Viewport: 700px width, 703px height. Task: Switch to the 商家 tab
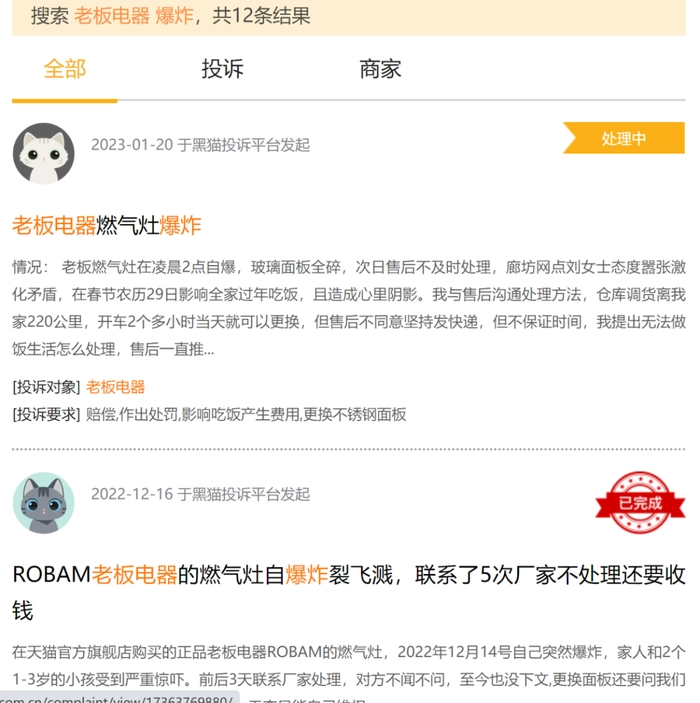[x=380, y=69]
